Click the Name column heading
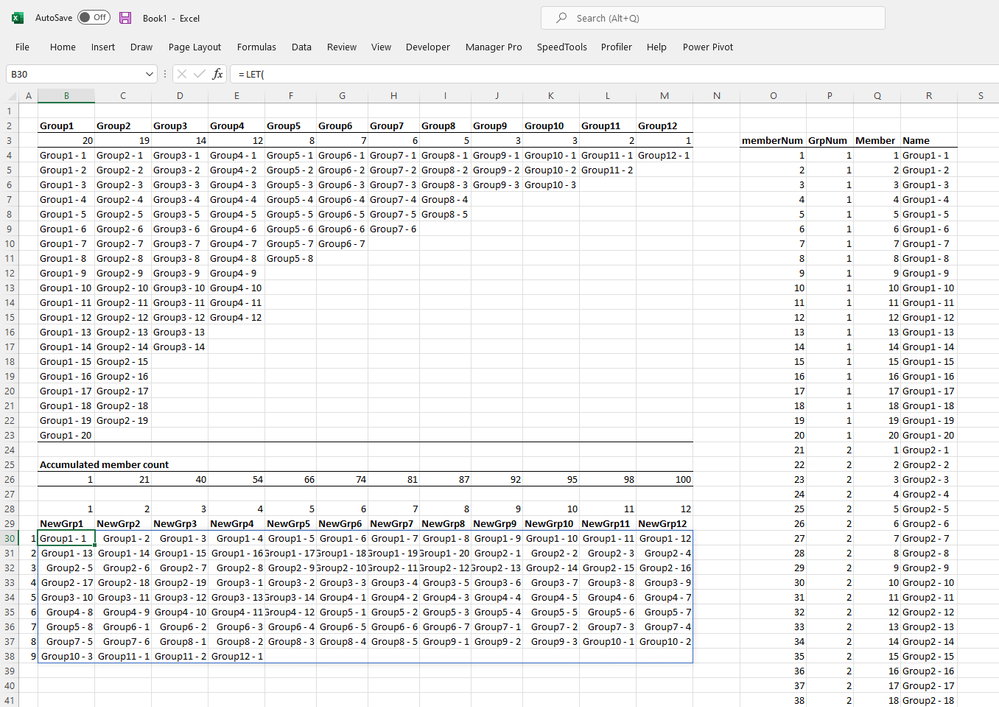 [x=928, y=140]
